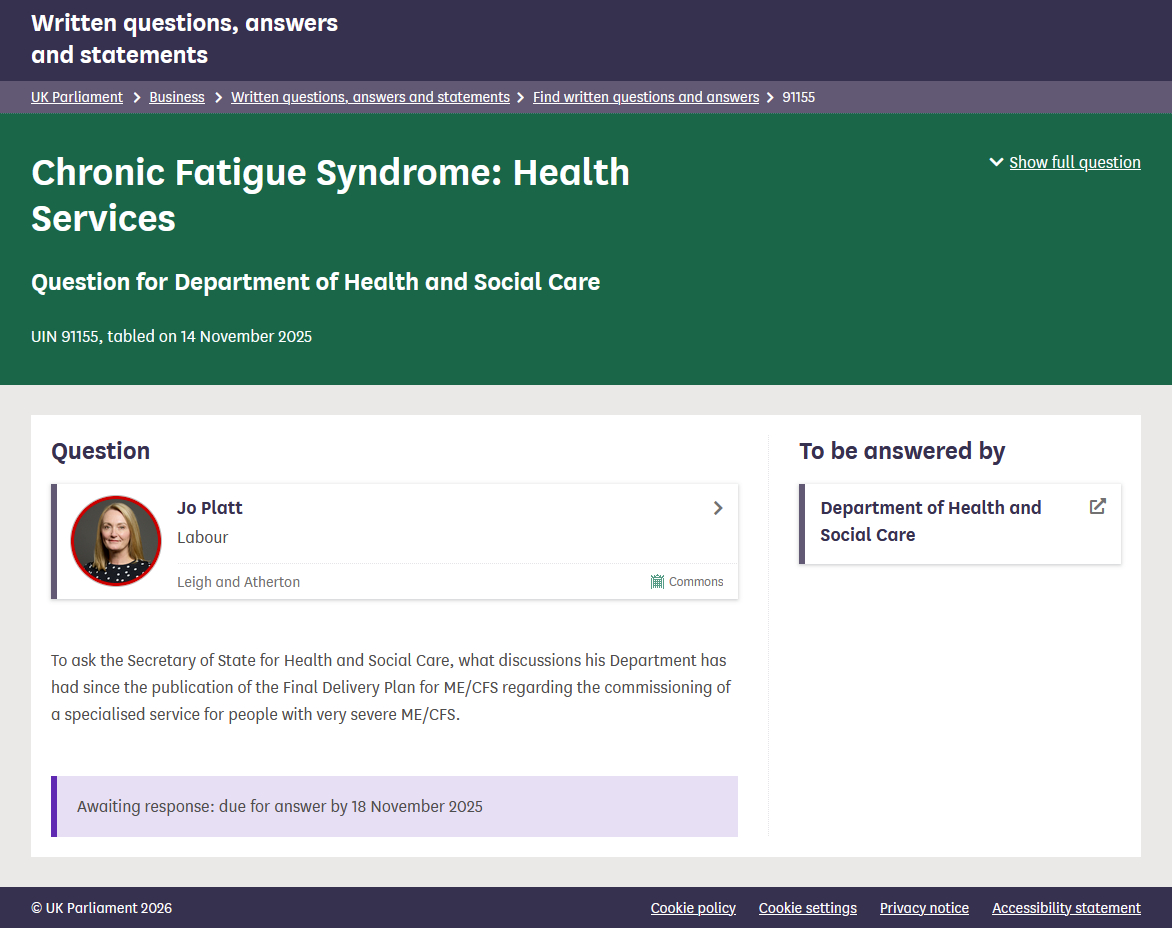
Task: Open Department of Health and Social Care card
Action: pyautogui.click(x=930, y=521)
